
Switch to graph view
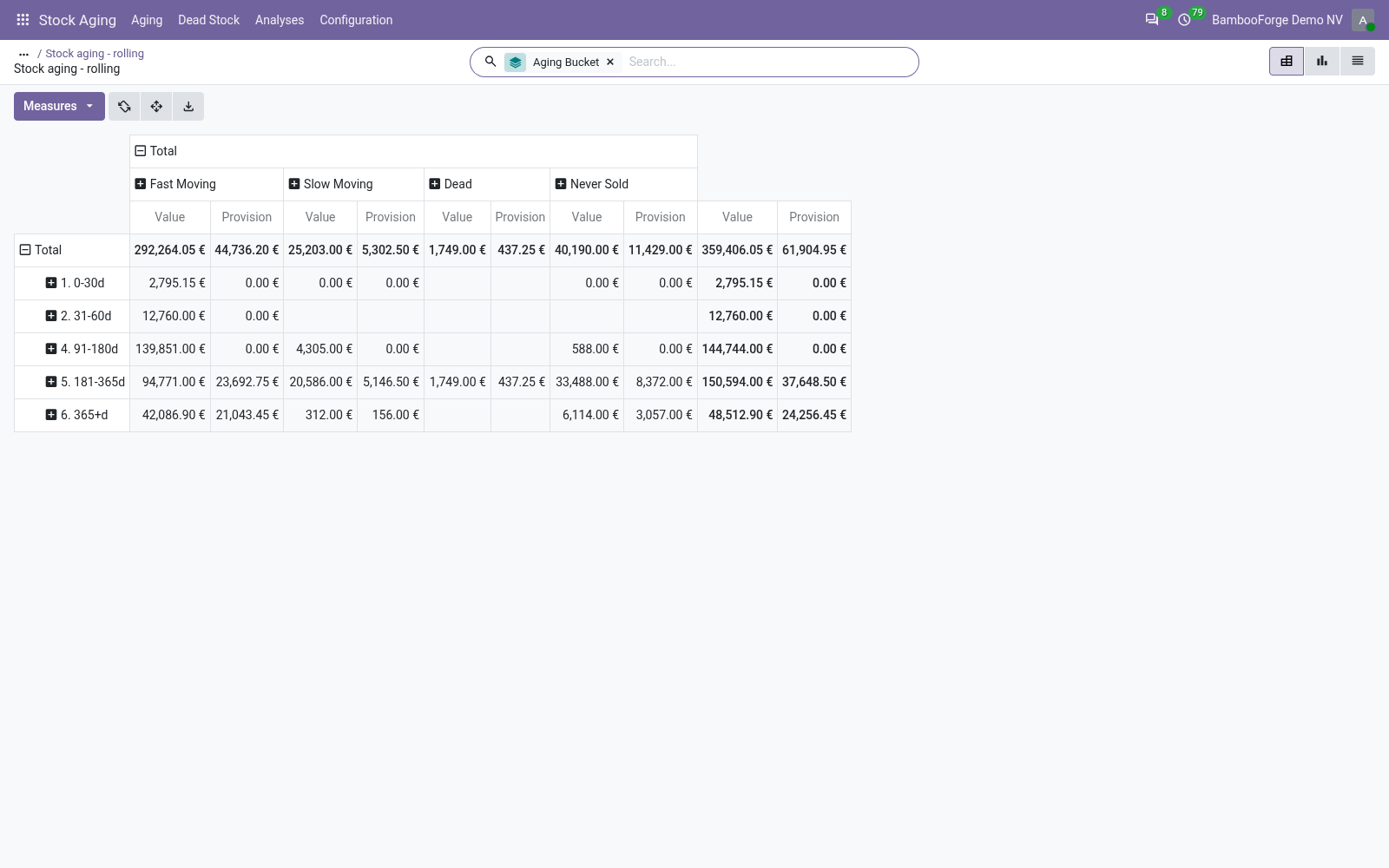point(1322,61)
